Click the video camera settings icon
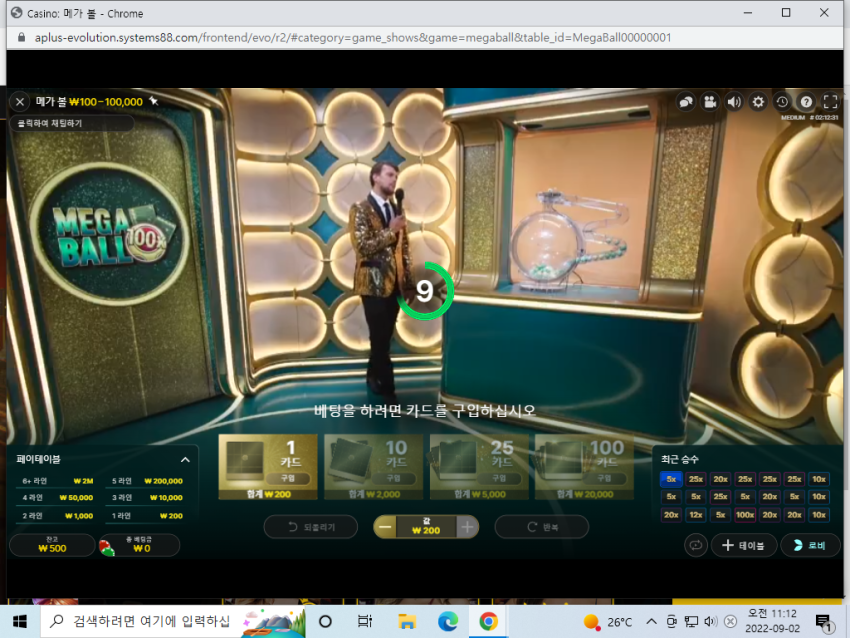 (710, 102)
